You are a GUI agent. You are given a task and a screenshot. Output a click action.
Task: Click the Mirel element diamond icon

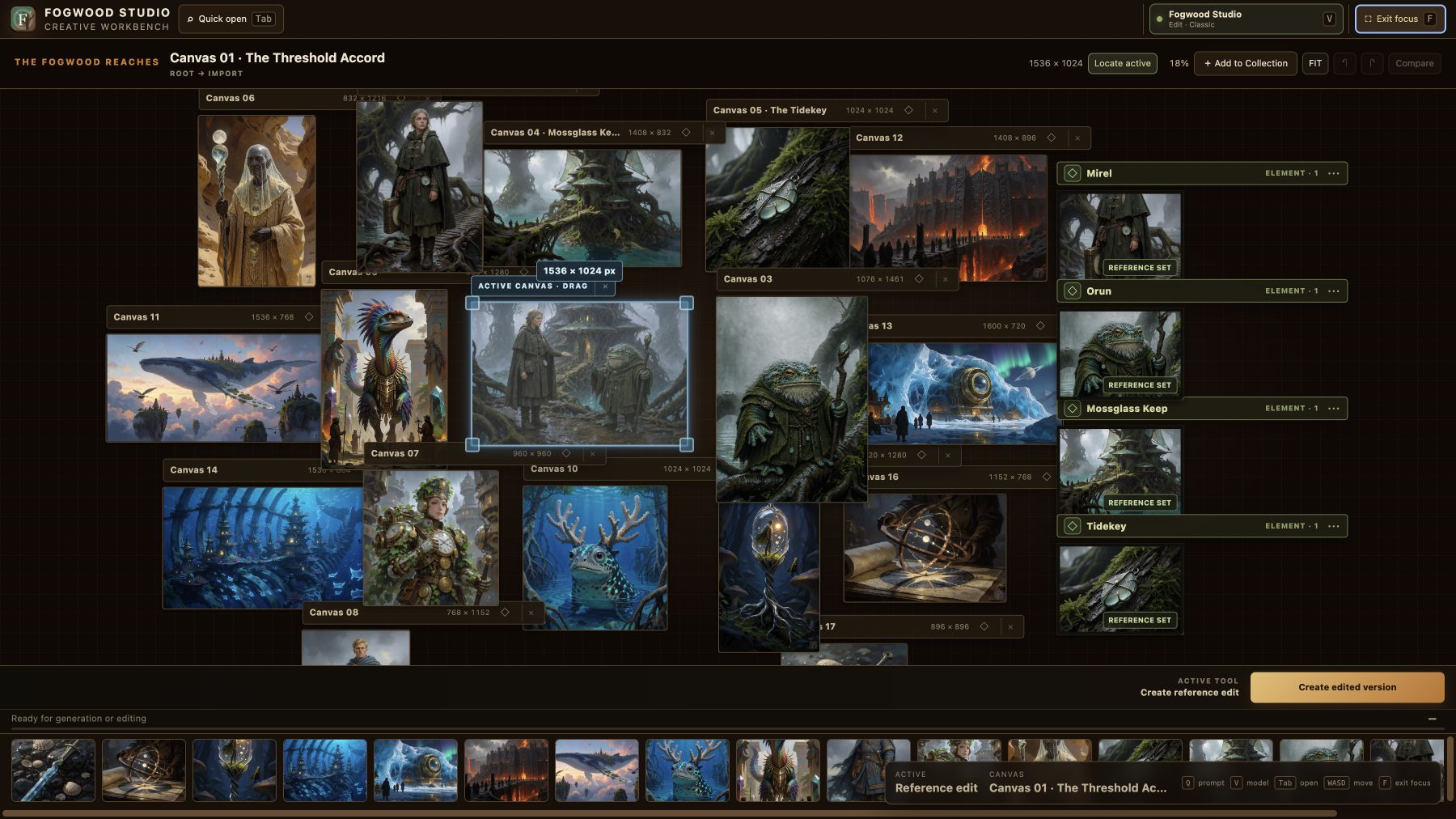pos(1073,173)
